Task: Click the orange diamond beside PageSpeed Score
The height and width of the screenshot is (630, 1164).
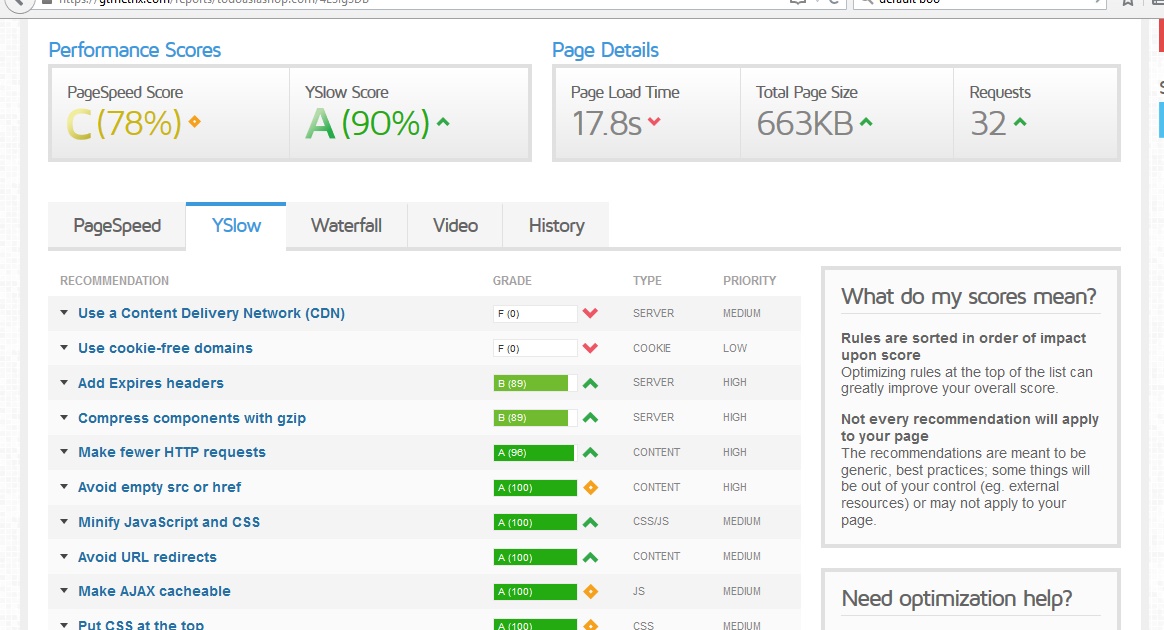Action: point(194,122)
